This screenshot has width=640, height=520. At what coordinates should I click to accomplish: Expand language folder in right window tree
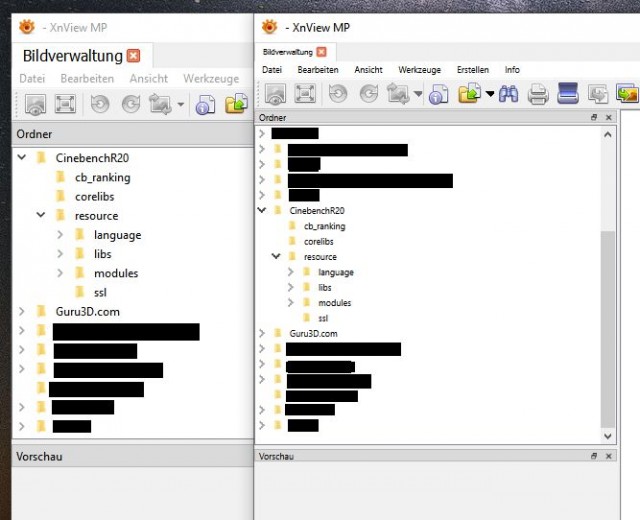point(291,271)
